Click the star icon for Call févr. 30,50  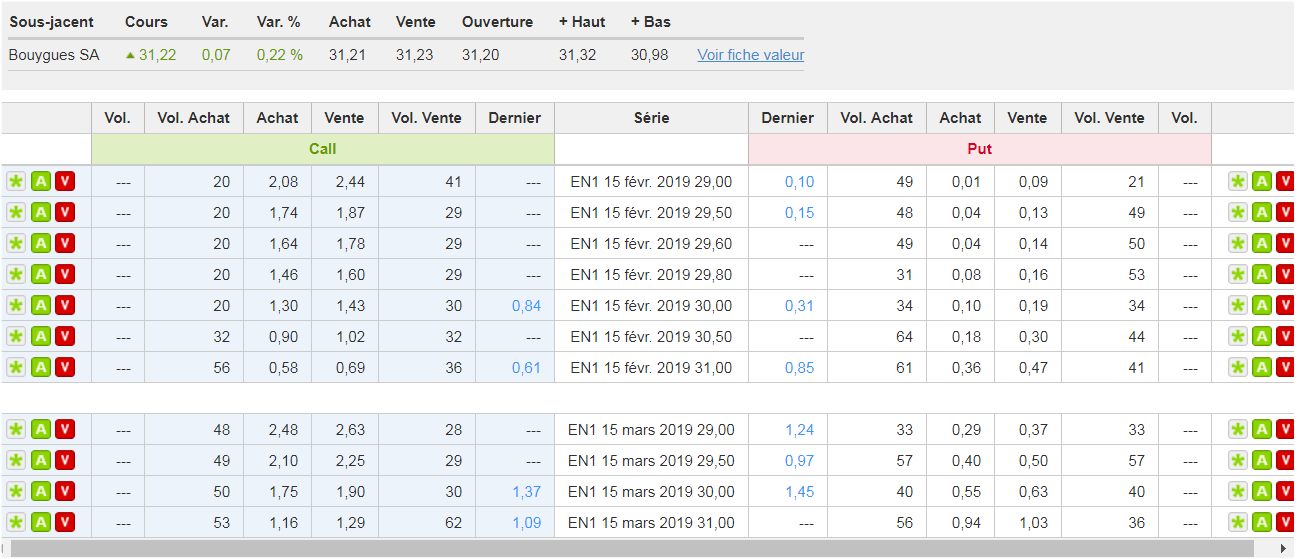16,337
